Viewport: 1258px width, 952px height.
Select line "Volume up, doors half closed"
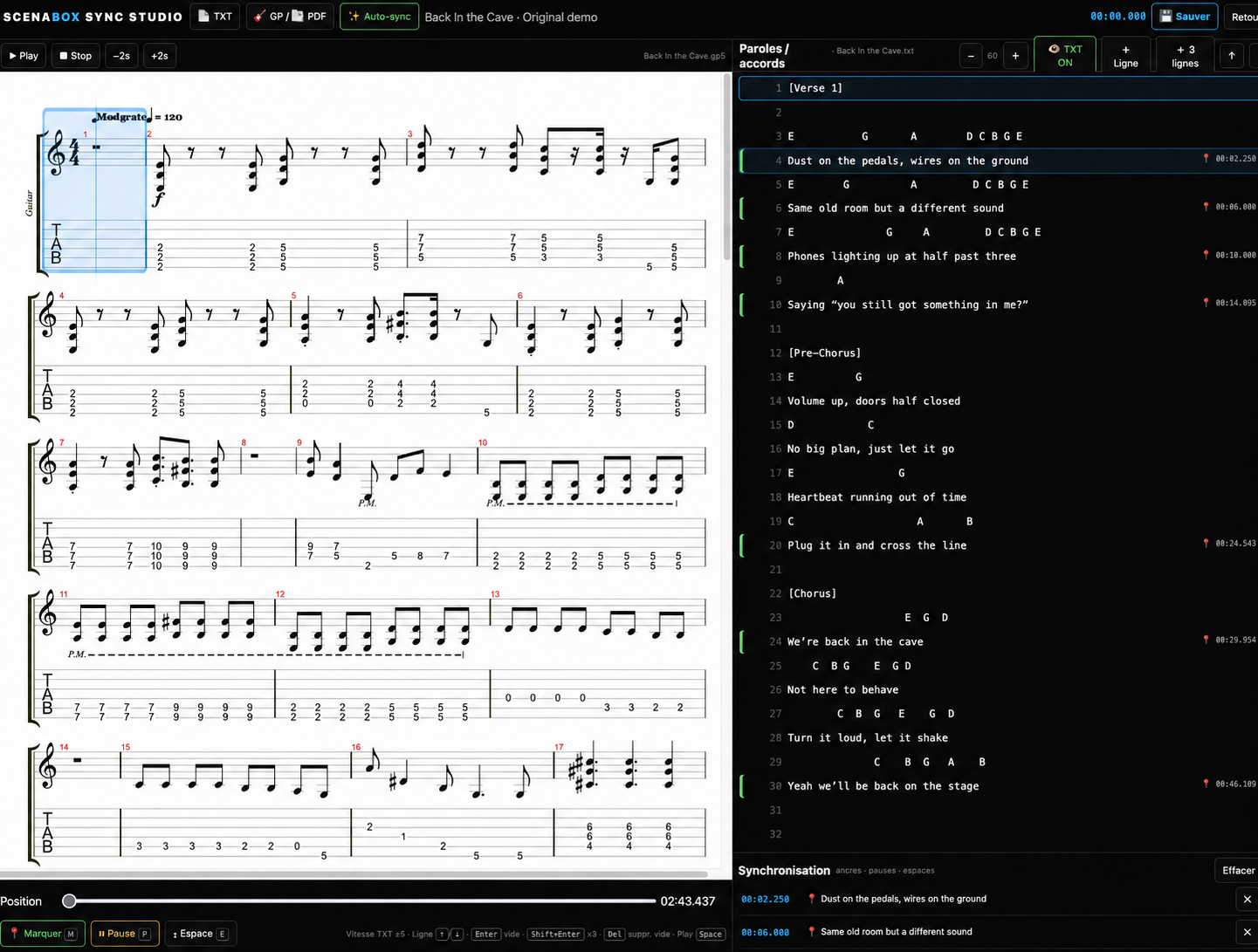point(998,401)
